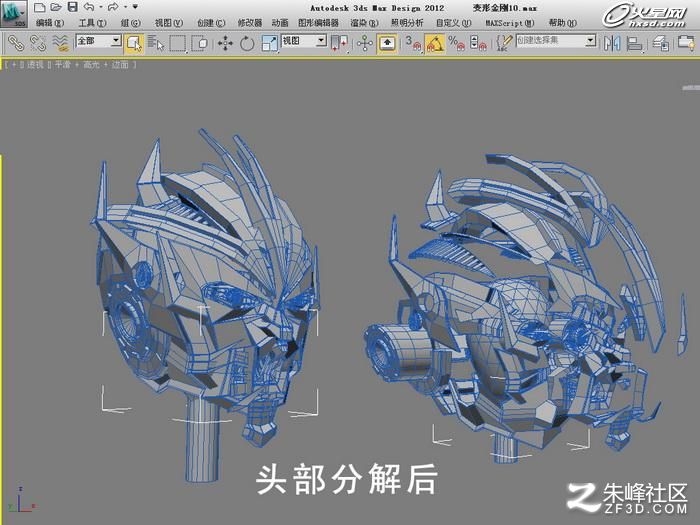This screenshot has height=525, width=700.
Task: Click the Bind to Space Warp icon
Action: (60, 43)
